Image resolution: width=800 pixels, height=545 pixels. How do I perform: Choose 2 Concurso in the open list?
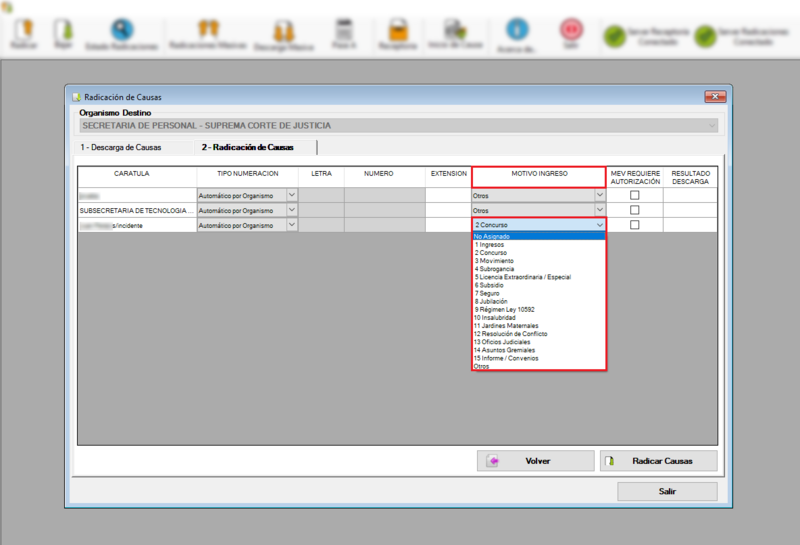click(539, 253)
